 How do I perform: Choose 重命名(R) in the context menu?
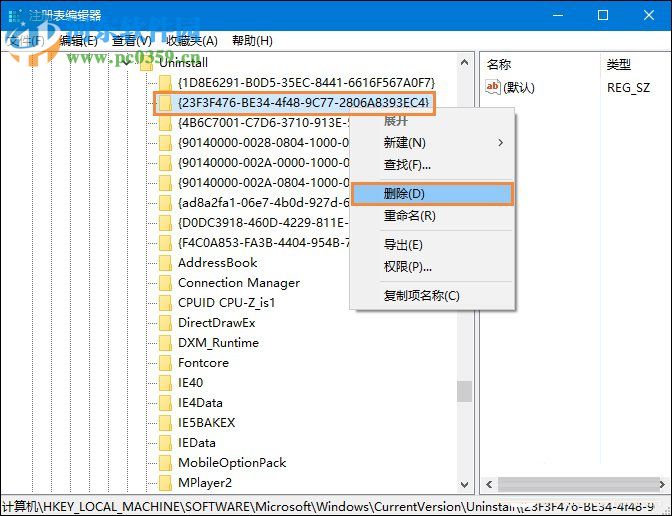(432, 216)
